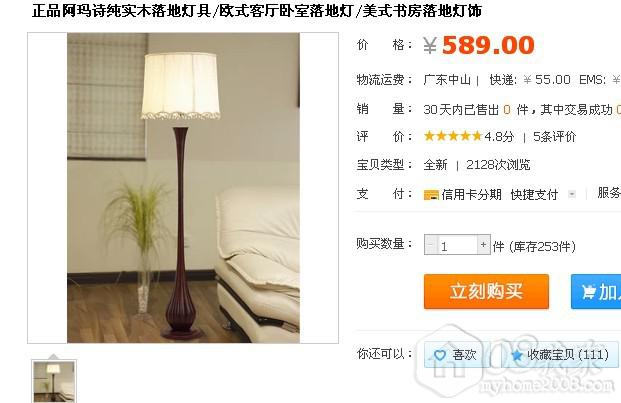
Task: Click the 喜欢 like button
Action: click(455, 355)
